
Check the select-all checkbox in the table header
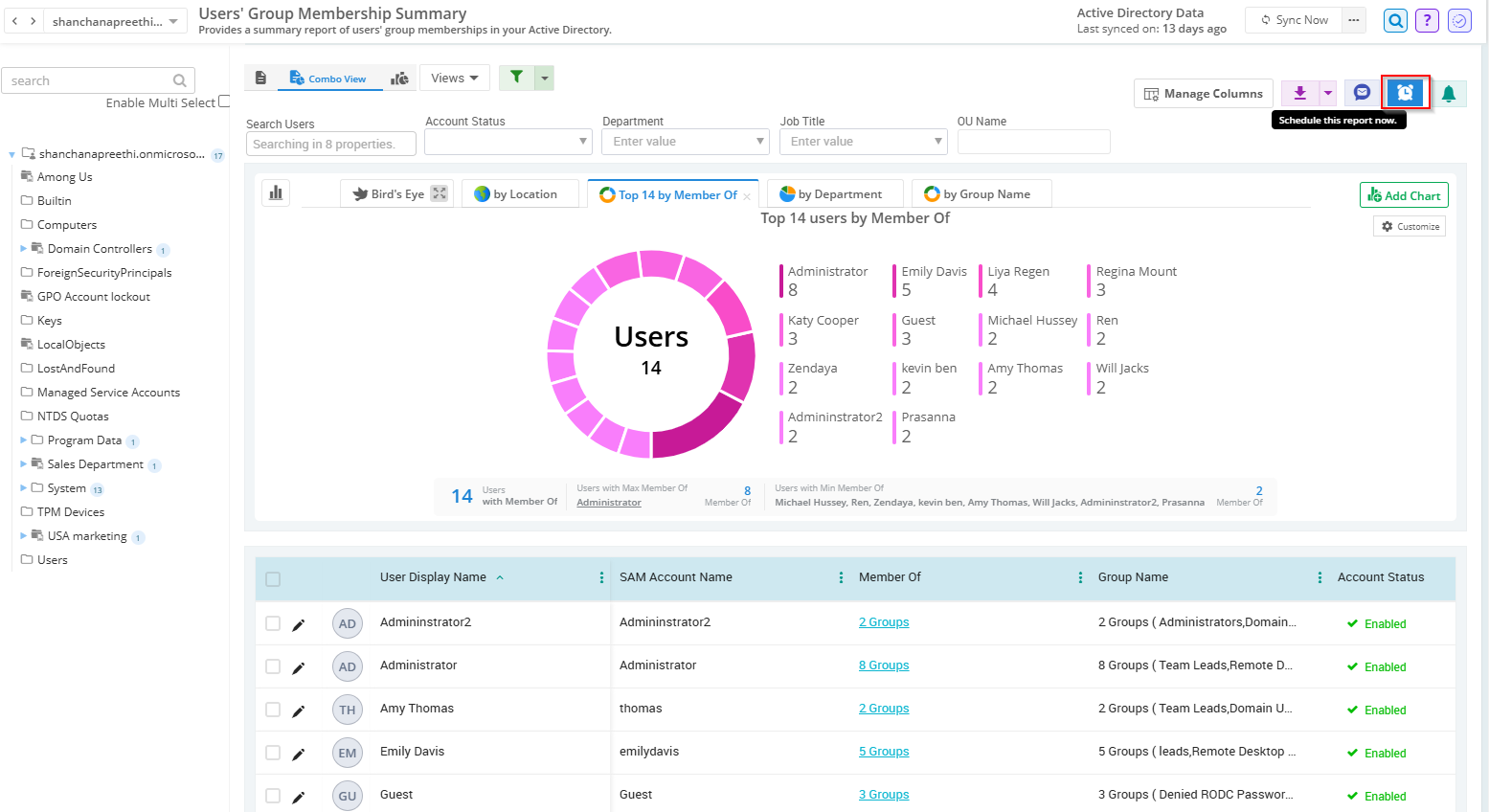point(272,578)
